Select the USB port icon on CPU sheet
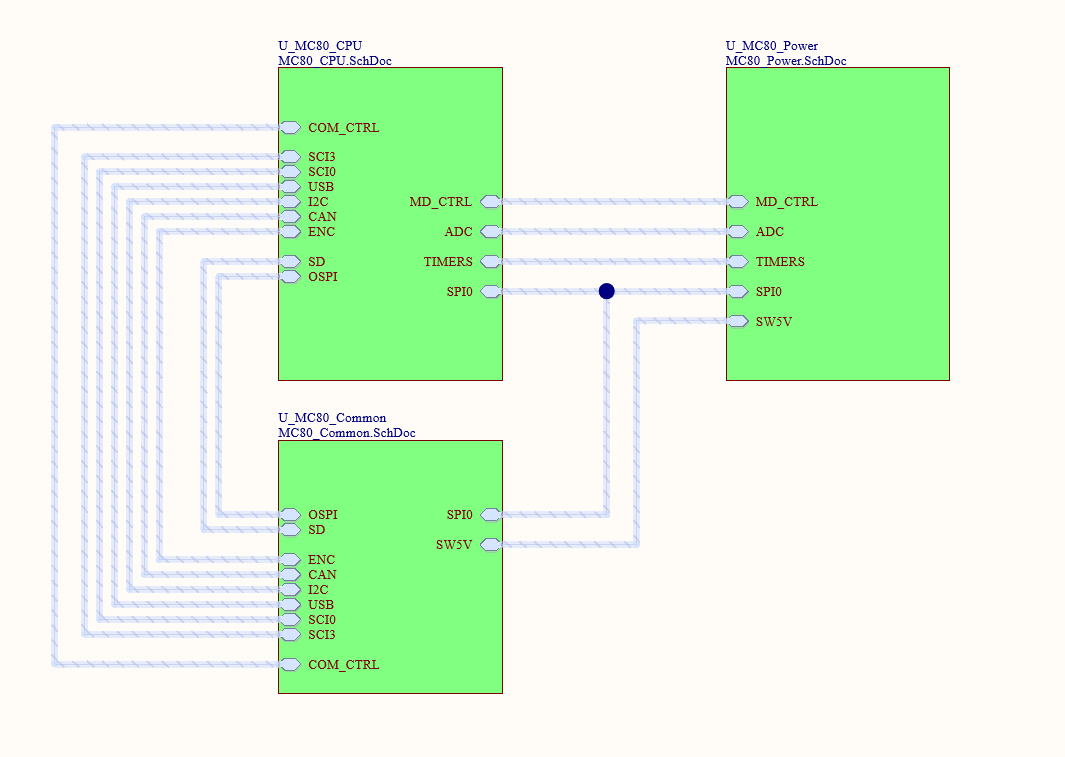Viewport: 1065px width, 757px height. coord(290,187)
